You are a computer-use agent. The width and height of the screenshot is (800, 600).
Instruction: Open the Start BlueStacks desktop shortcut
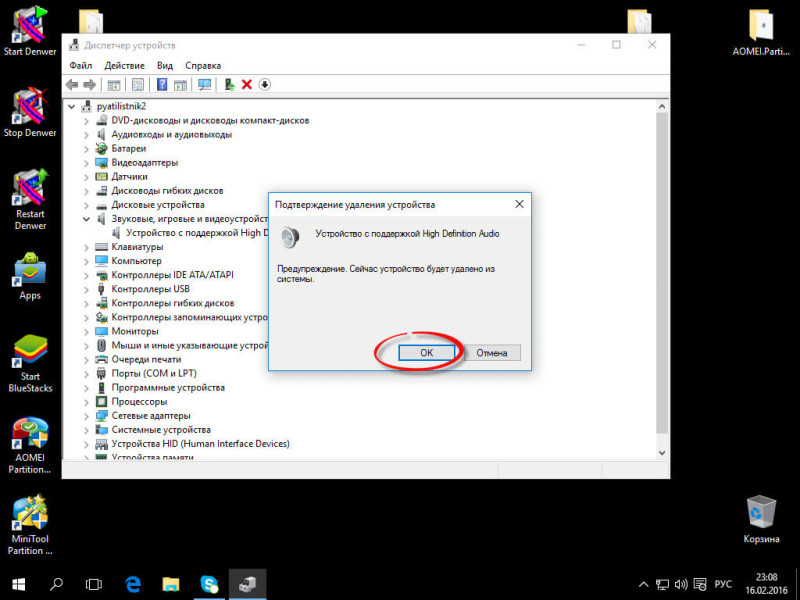30,363
